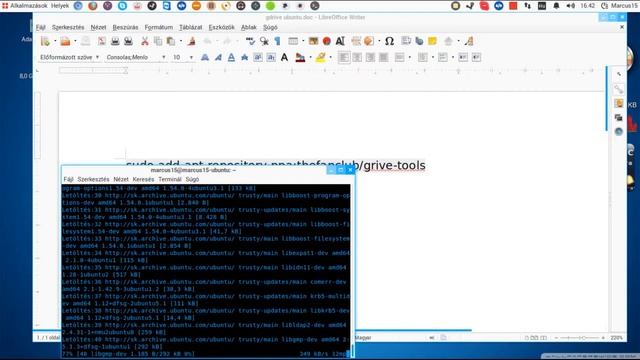Click the Insert Text Box icon

point(340,41)
